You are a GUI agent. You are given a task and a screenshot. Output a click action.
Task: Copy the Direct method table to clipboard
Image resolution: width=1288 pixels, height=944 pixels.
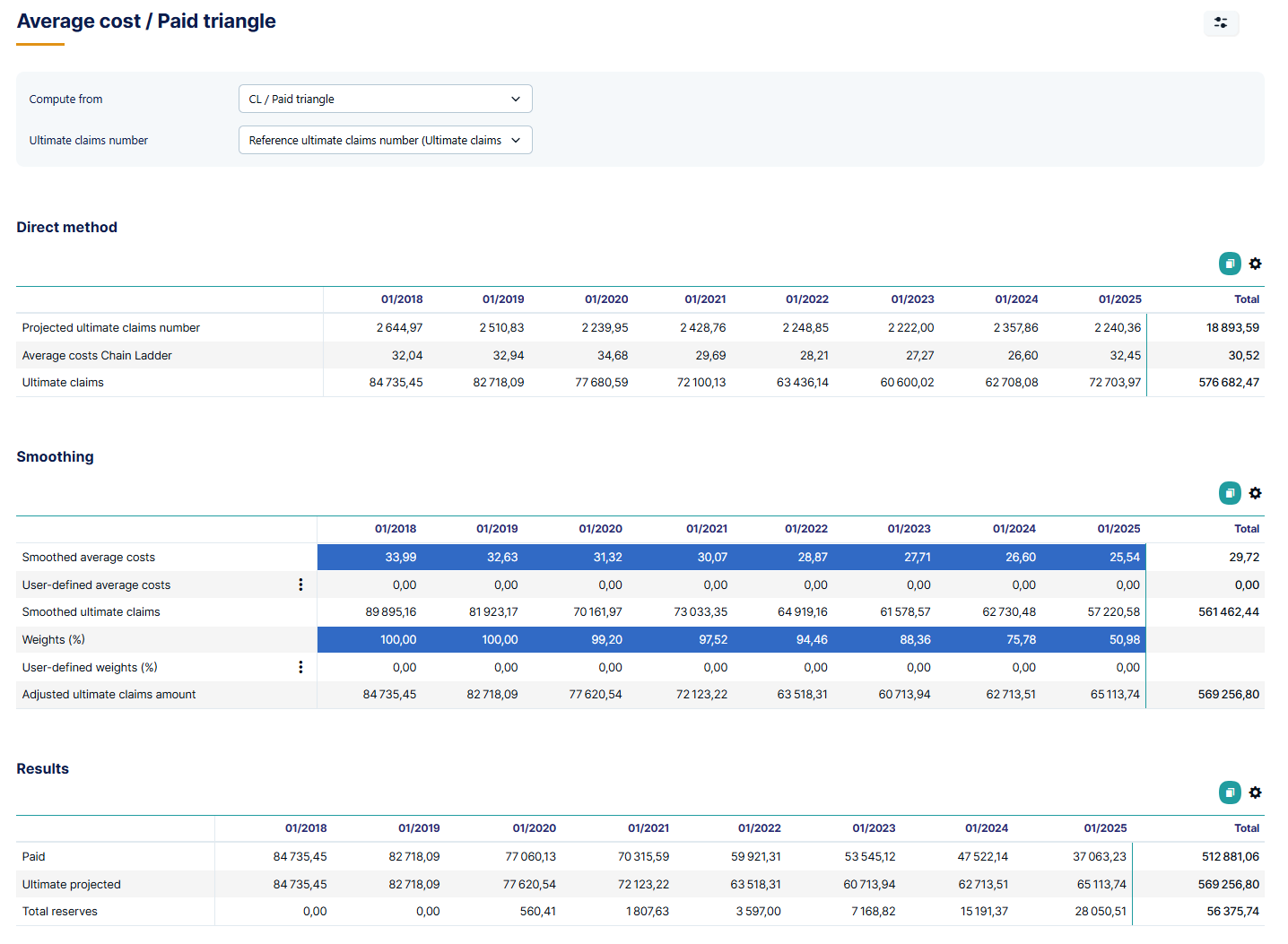coord(1229,263)
